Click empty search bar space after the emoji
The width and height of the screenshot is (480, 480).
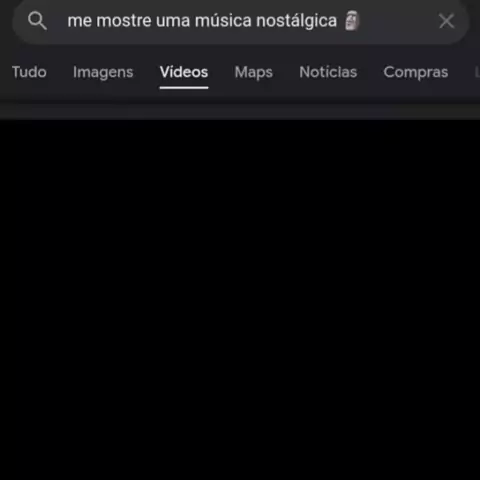pos(398,21)
